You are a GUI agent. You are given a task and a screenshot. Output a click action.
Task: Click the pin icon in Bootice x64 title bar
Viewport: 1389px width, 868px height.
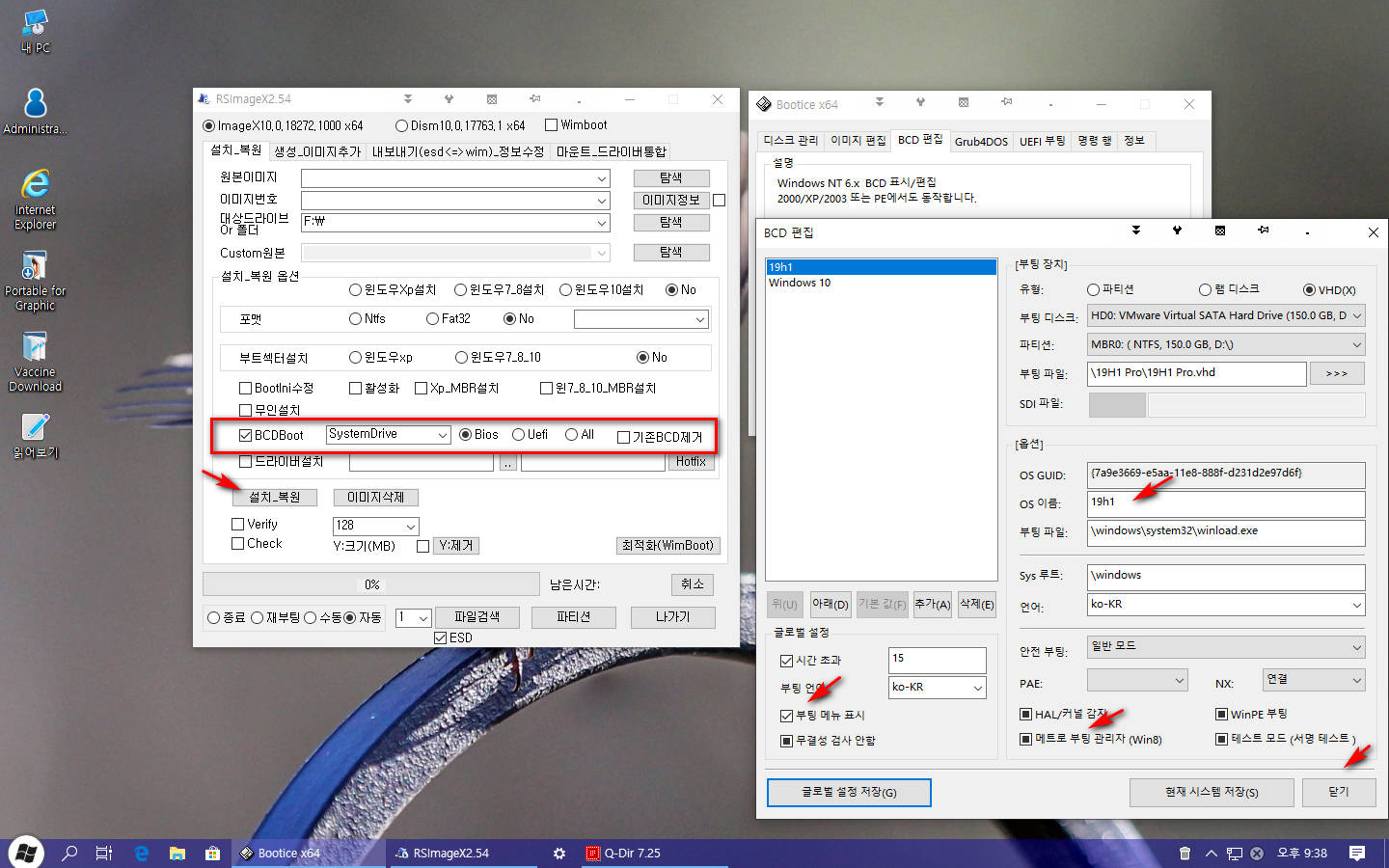[x=1006, y=102]
